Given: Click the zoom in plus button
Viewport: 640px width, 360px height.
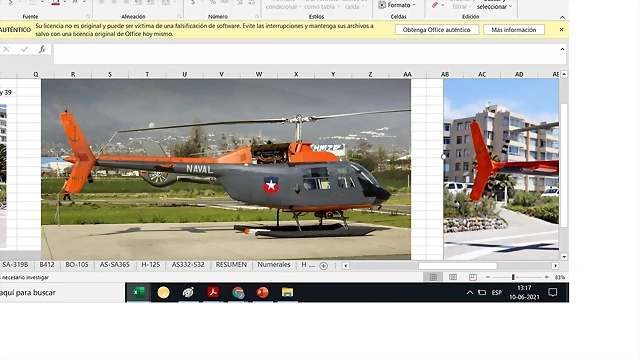Looking at the screenshot, I should point(547,277).
